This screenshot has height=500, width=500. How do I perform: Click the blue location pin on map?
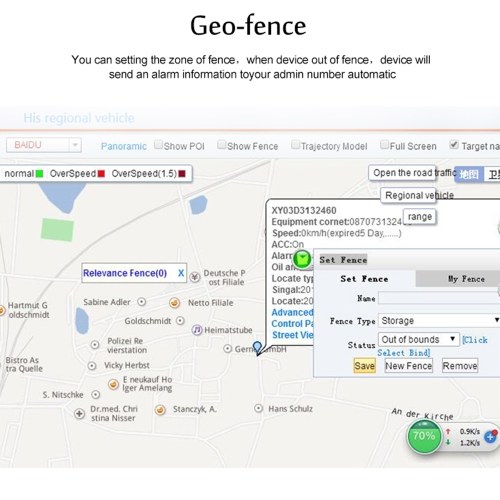tap(257, 348)
